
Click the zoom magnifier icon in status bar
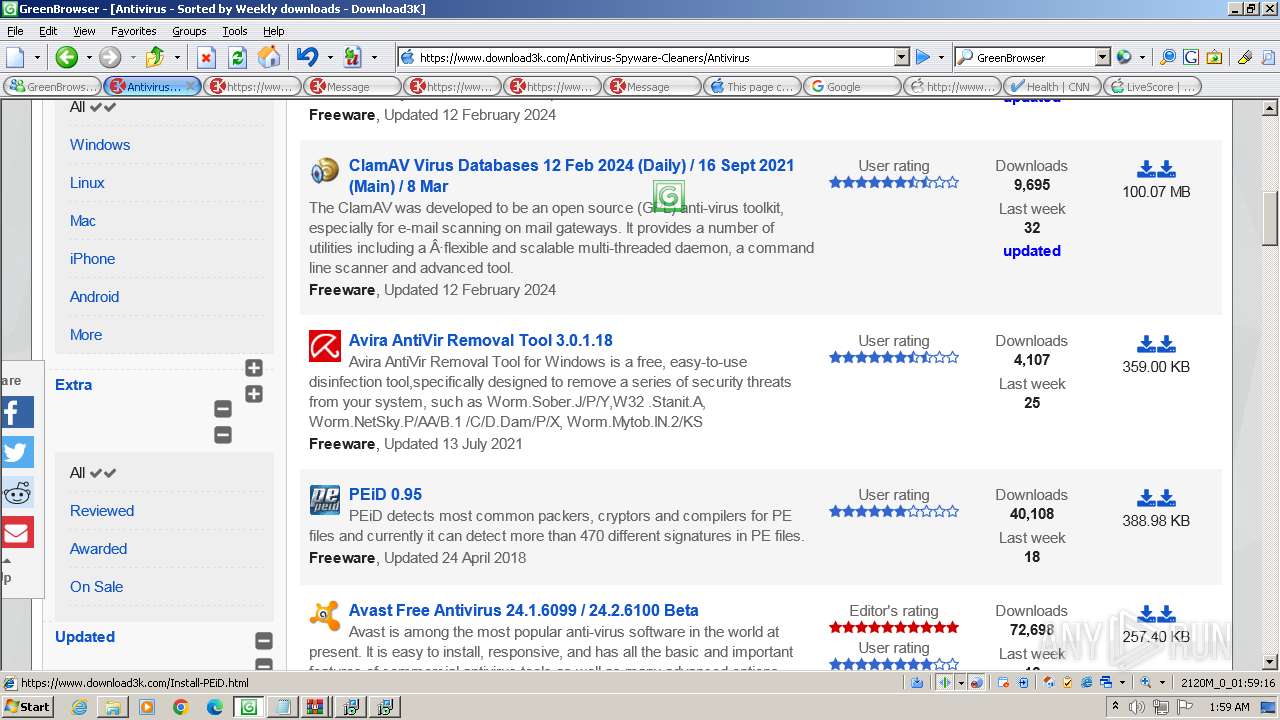coord(1146,682)
